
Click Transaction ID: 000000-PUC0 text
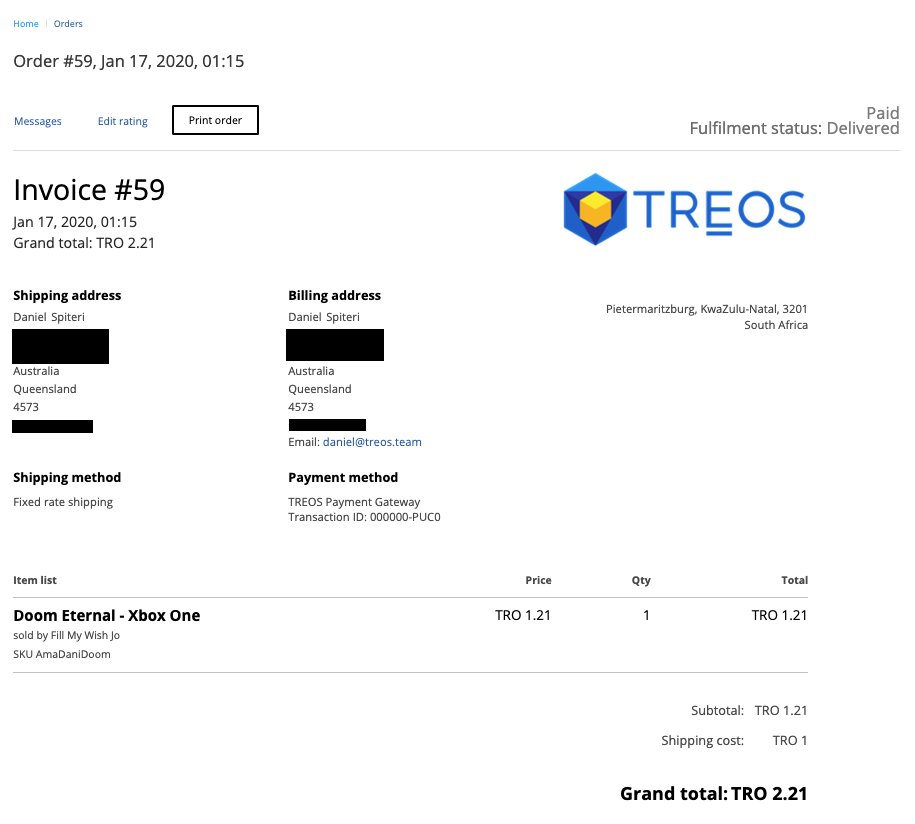click(364, 517)
